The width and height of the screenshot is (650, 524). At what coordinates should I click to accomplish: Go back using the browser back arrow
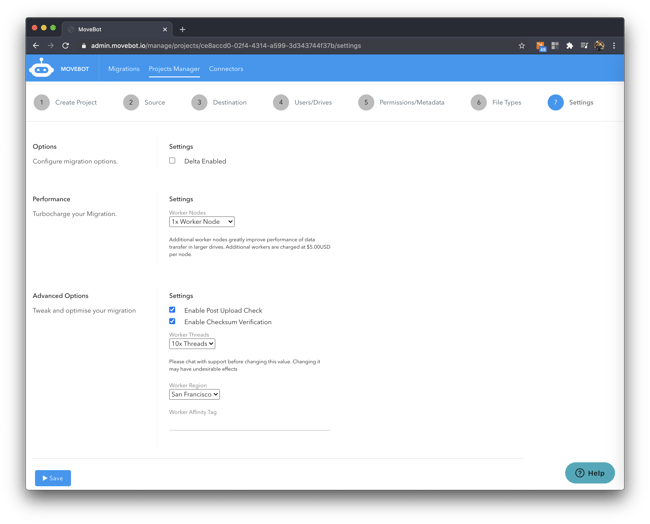point(36,46)
